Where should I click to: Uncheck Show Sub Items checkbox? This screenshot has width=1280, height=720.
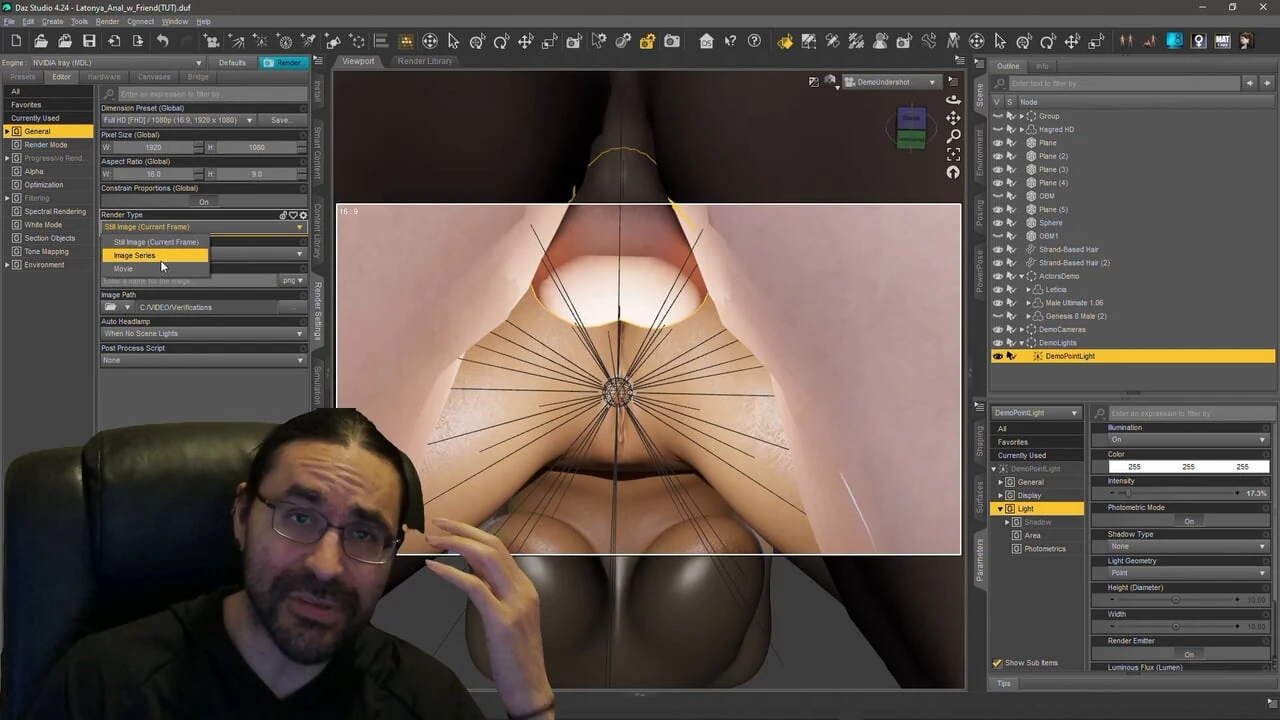(997, 663)
